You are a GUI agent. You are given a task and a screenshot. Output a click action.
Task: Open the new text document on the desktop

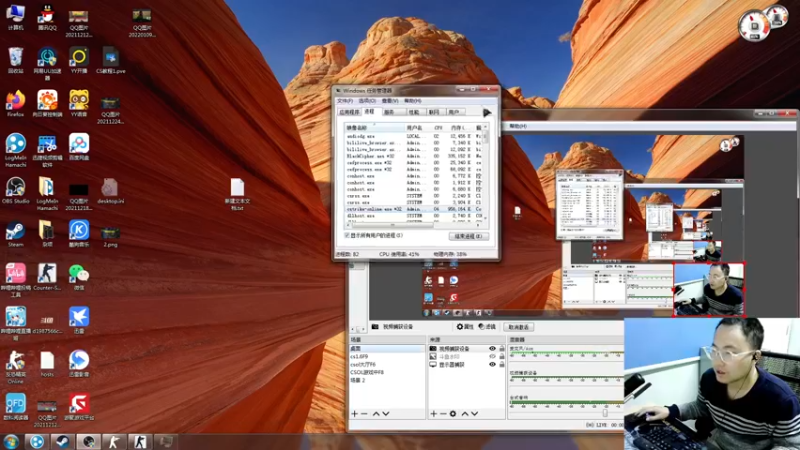coord(237,194)
